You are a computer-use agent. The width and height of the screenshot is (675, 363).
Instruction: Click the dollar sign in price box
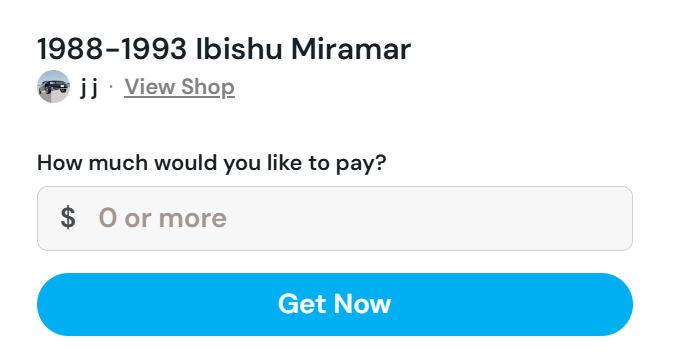pyautogui.click(x=68, y=217)
